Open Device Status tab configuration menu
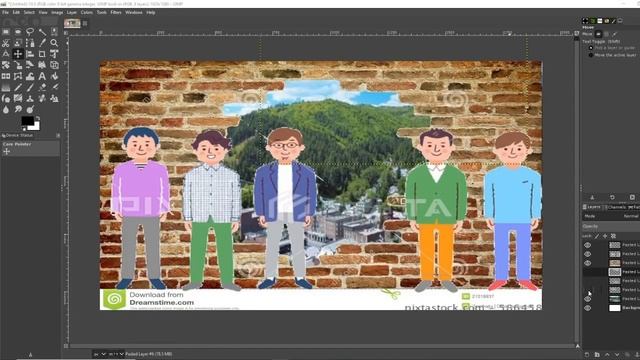Viewport: 640px width, 360px height. point(58,135)
